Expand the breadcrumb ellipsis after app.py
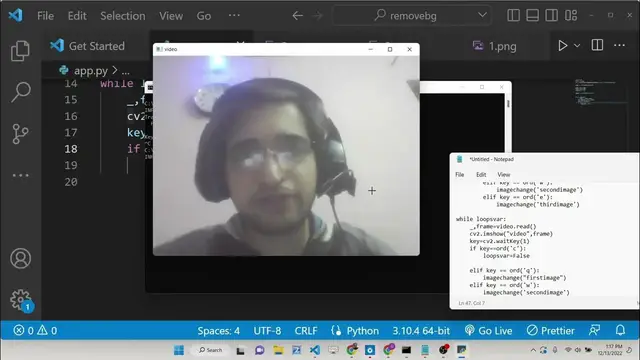This screenshot has height=360, width=640. pos(126,72)
